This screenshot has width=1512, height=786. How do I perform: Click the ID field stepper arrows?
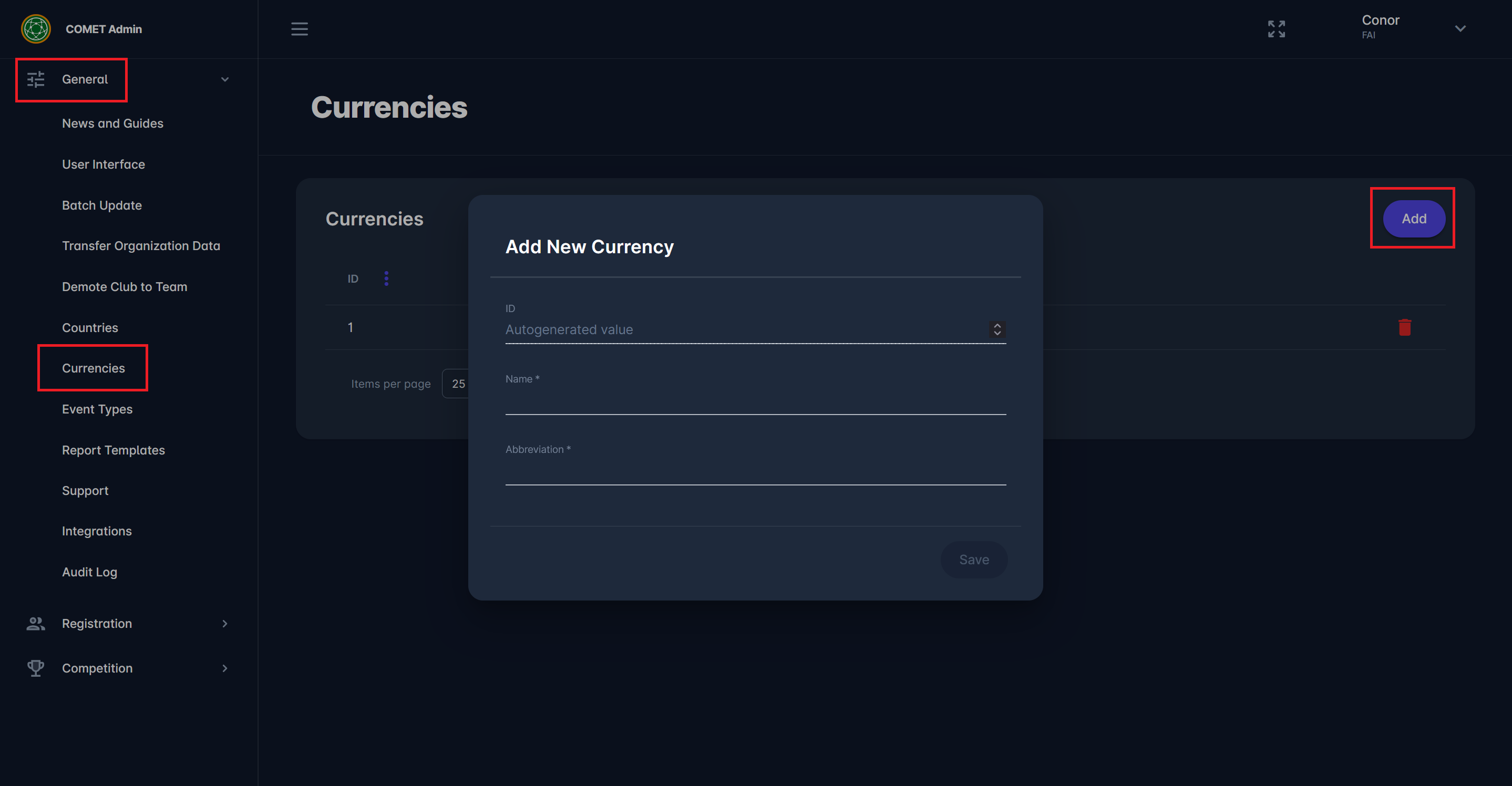click(x=996, y=329)
